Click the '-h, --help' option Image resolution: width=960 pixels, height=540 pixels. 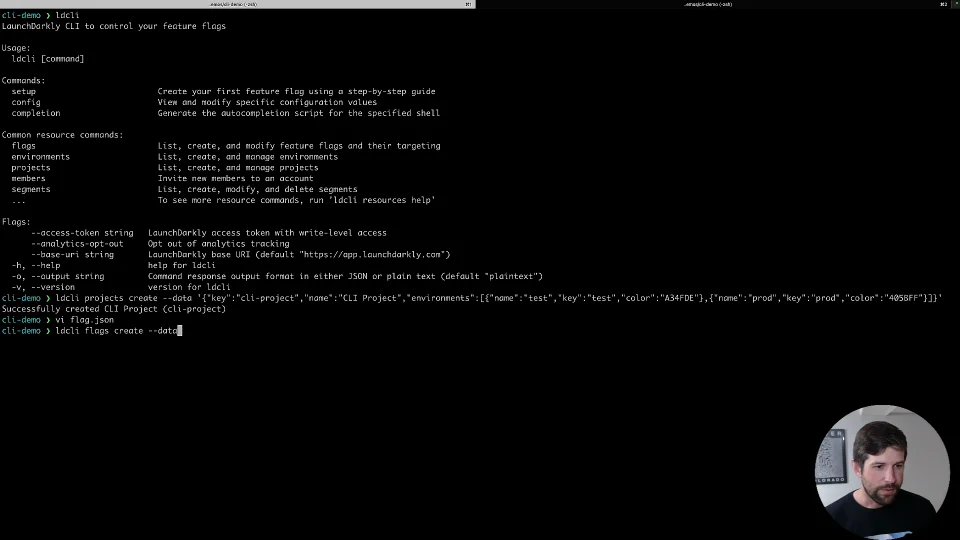click(x=36, y=266)
